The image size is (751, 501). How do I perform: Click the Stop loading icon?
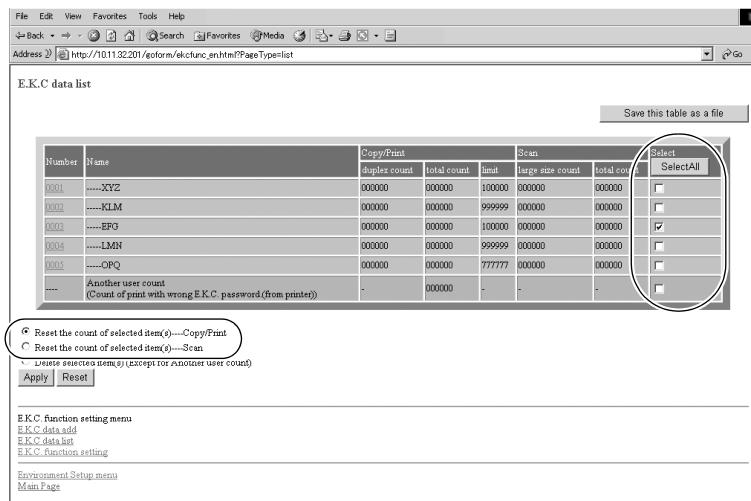(94, 35)
